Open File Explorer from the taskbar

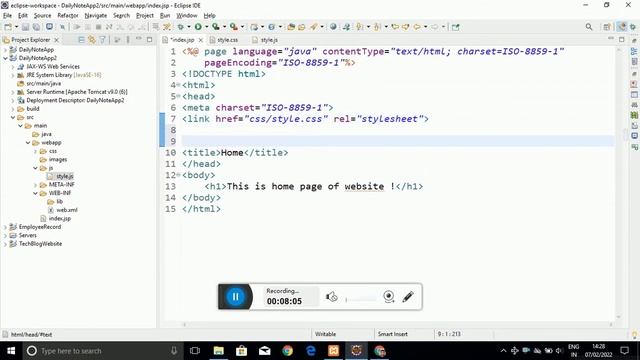[219, 351]
